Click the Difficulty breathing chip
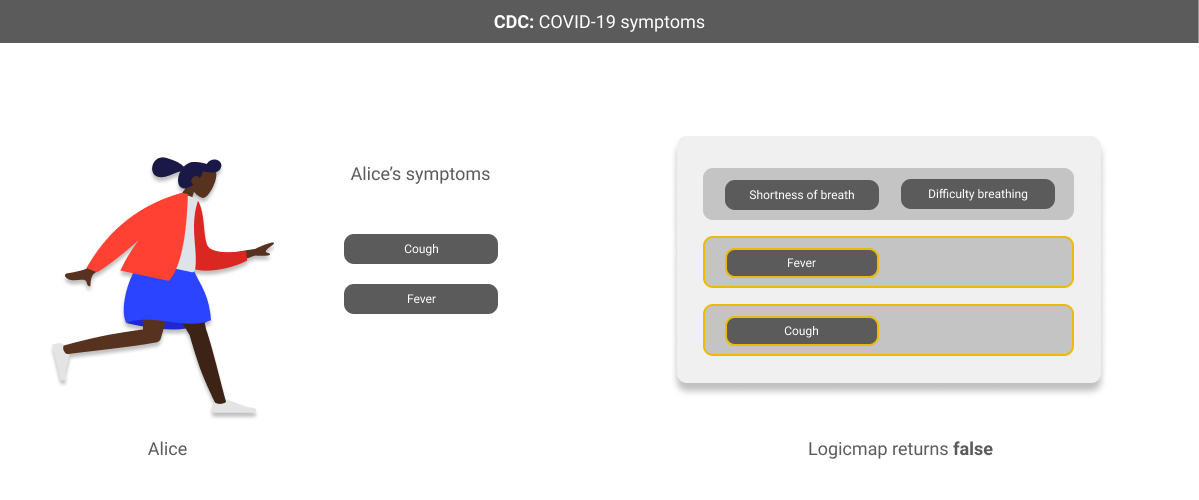The width and height of the screenshot is (1199, 500). click(x=977, y=194)
